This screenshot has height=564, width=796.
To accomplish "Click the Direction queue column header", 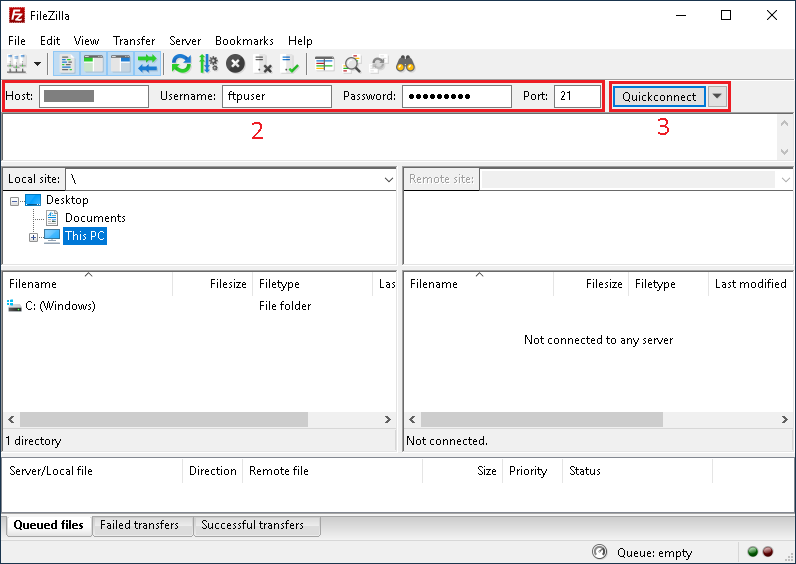I will click(x=213, y=471).
